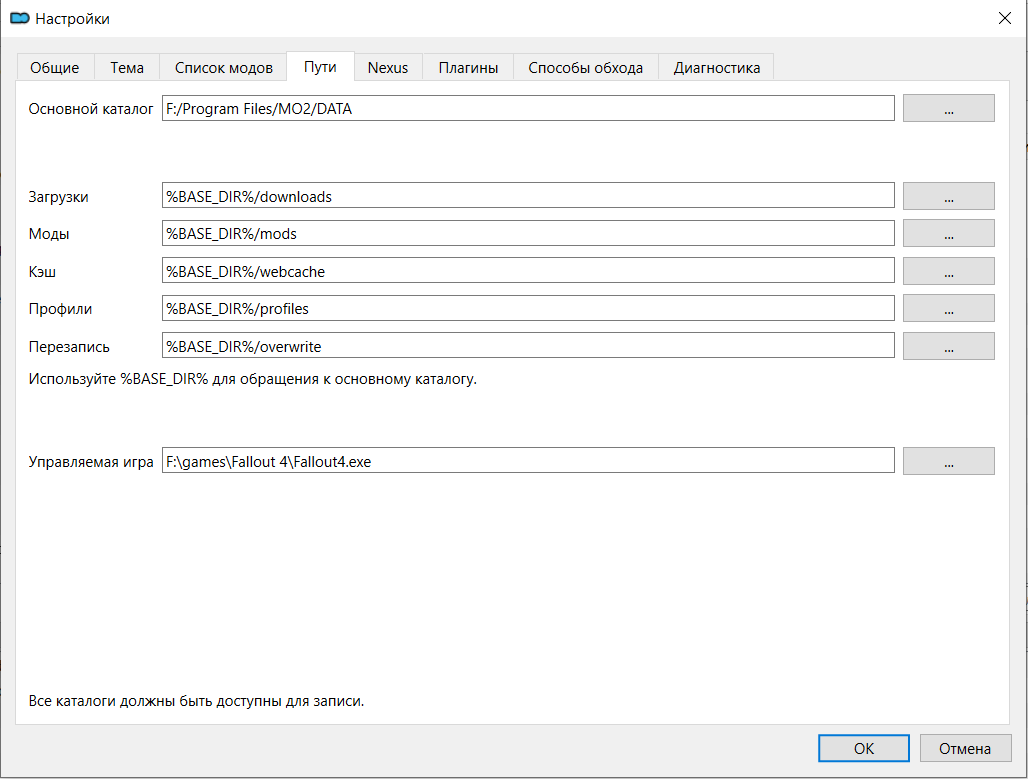1028x779 pixels.
Task: Switch to the Плагины tab
Action: click(x=468, y=68)
